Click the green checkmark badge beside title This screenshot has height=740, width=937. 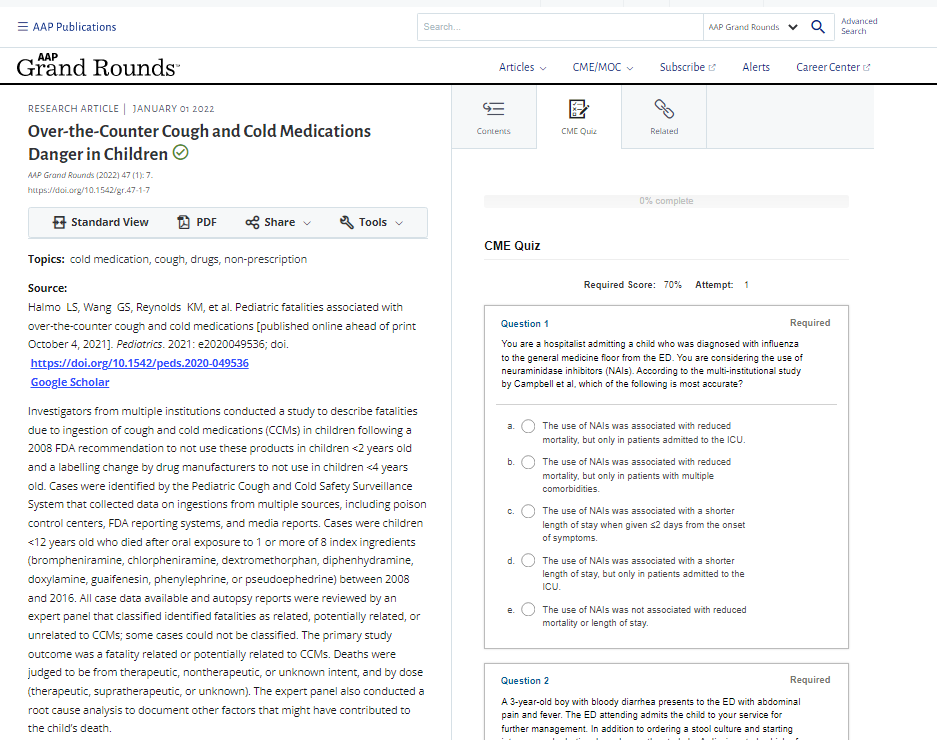(181, 153)
